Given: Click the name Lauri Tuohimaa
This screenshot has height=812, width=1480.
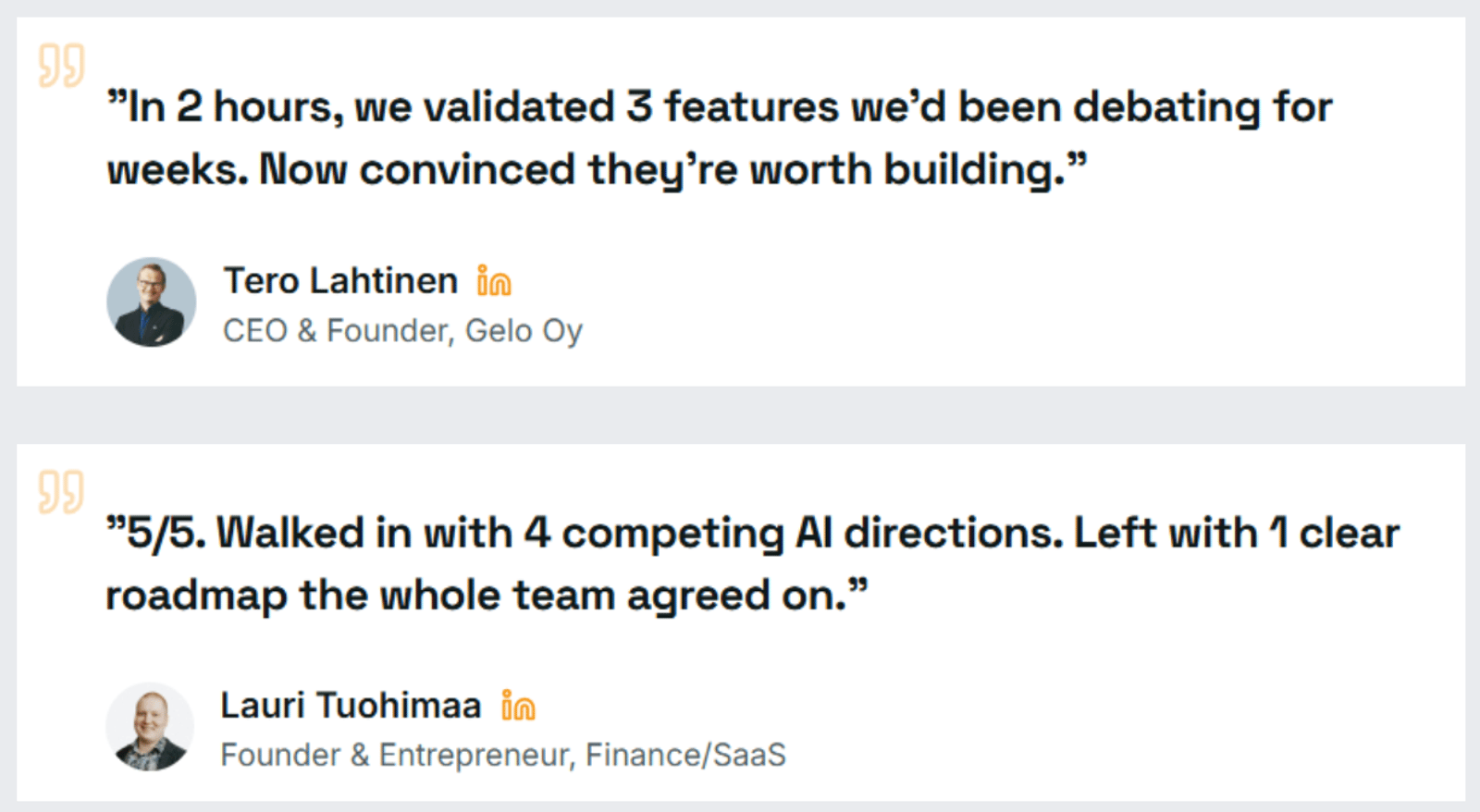Looking at the screenshot, I should (351, 706).
